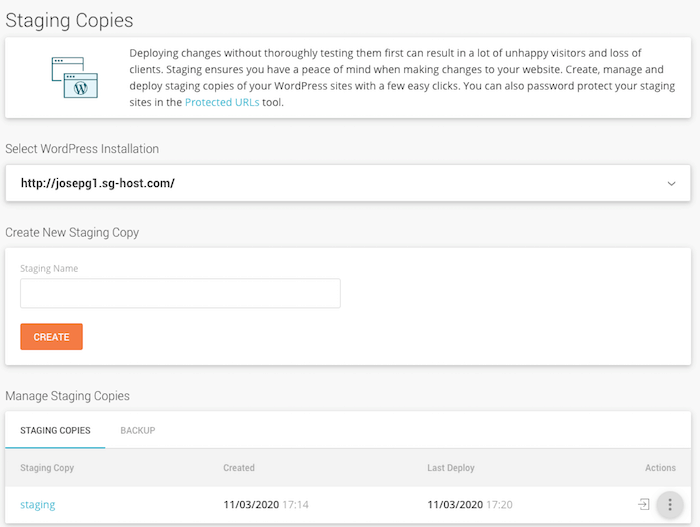Click the Created column header
This screenshot has width=700, height=527.
pyautogui.click(x=239, y=467)
